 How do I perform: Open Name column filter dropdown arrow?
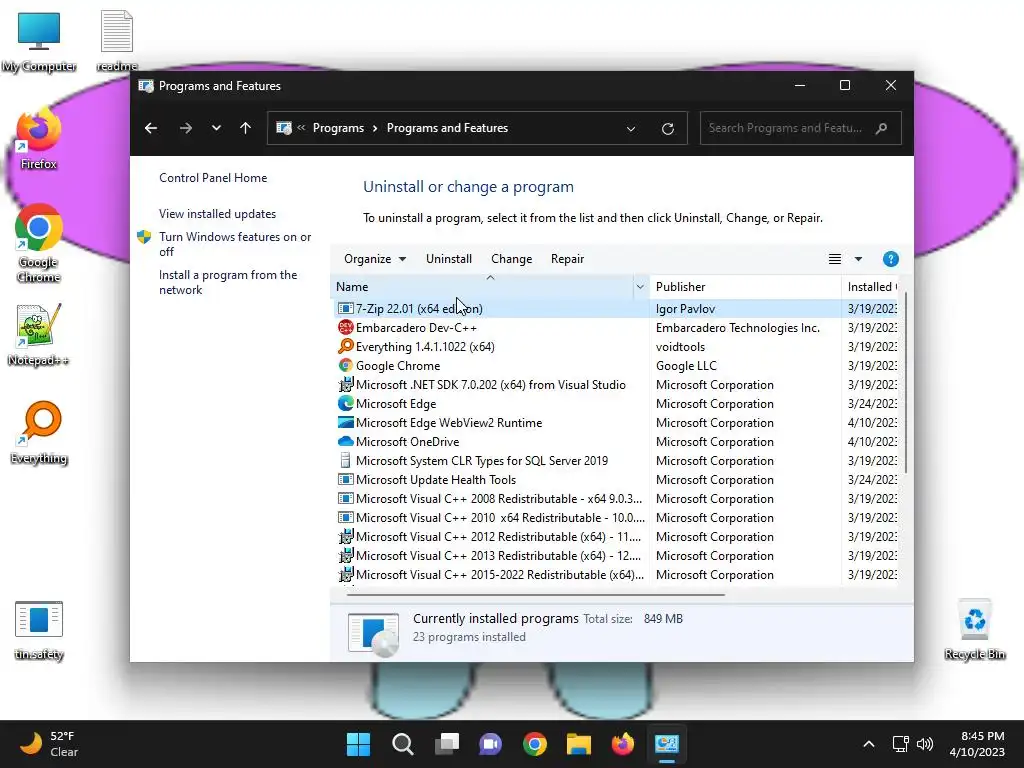click(x=640, y=287)
